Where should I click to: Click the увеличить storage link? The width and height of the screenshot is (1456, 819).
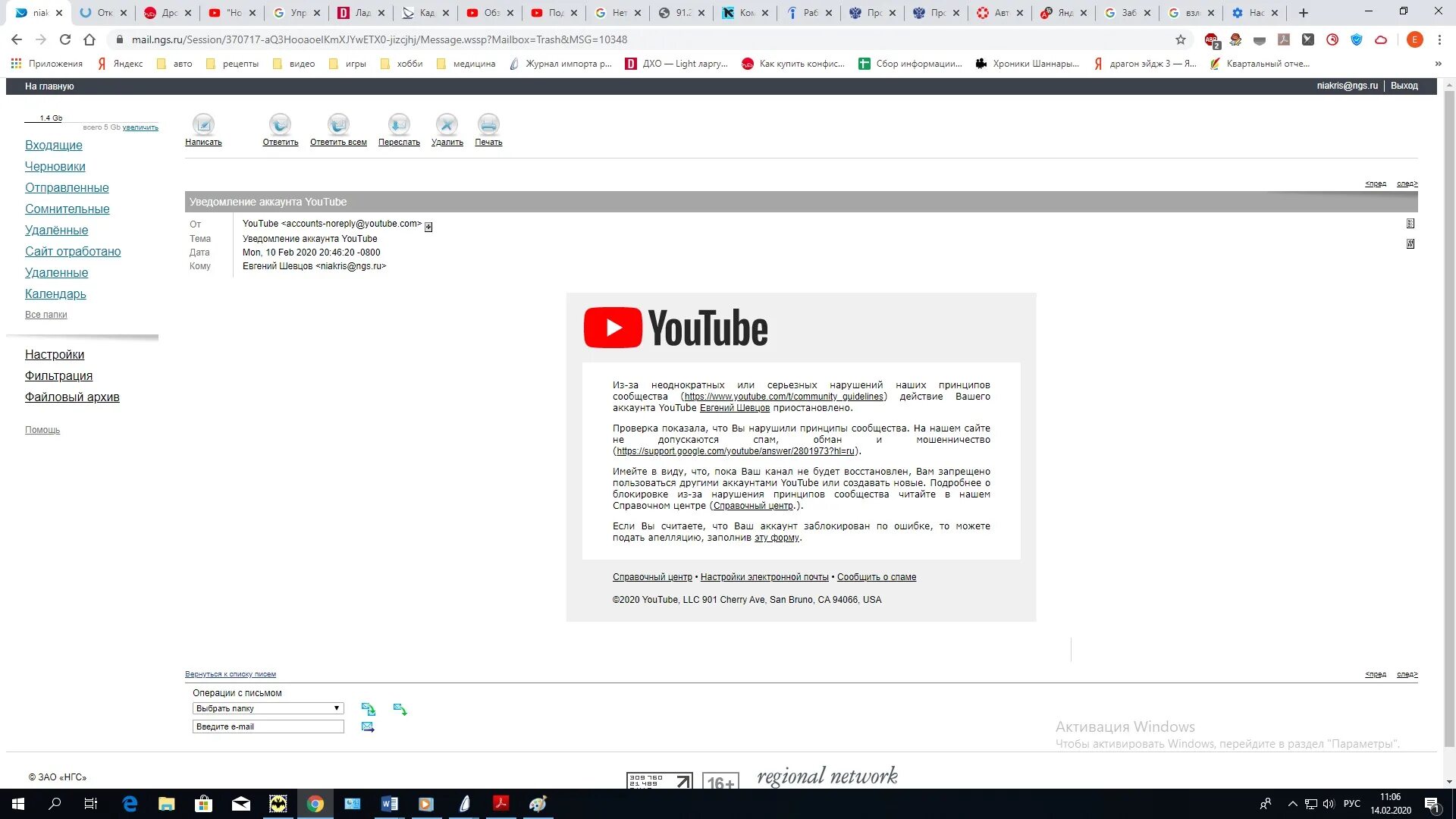coord(140,127)
